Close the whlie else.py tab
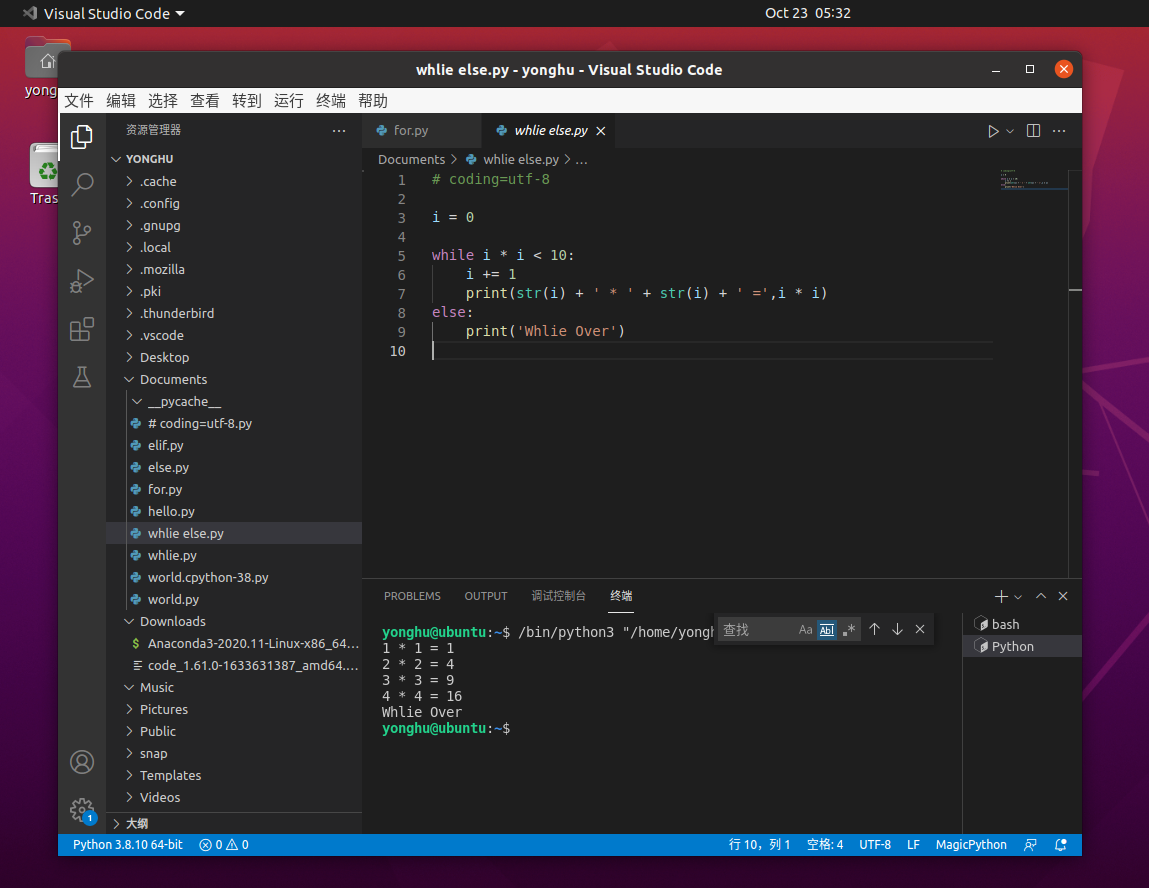Screen dimensions: 1149x888 pos(601,130)
